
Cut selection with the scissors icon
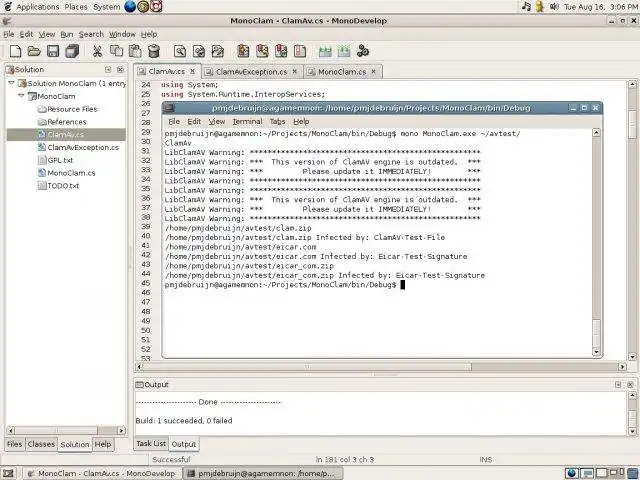97,51
